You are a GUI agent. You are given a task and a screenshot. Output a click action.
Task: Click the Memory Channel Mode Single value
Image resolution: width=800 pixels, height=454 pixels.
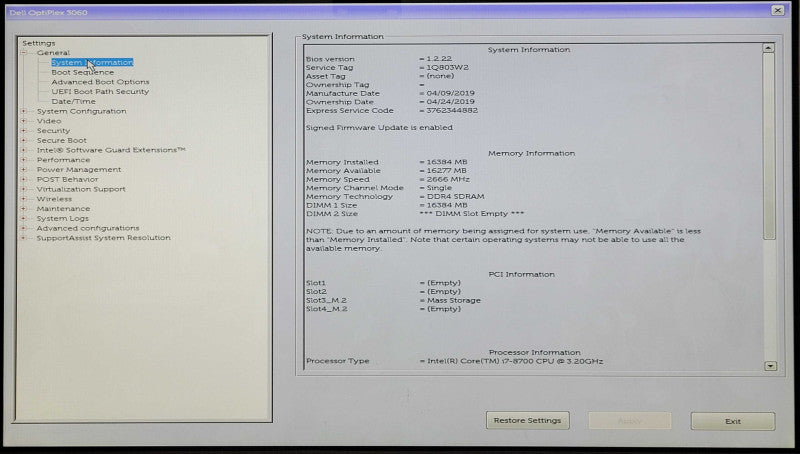click(x=439, y=188)
